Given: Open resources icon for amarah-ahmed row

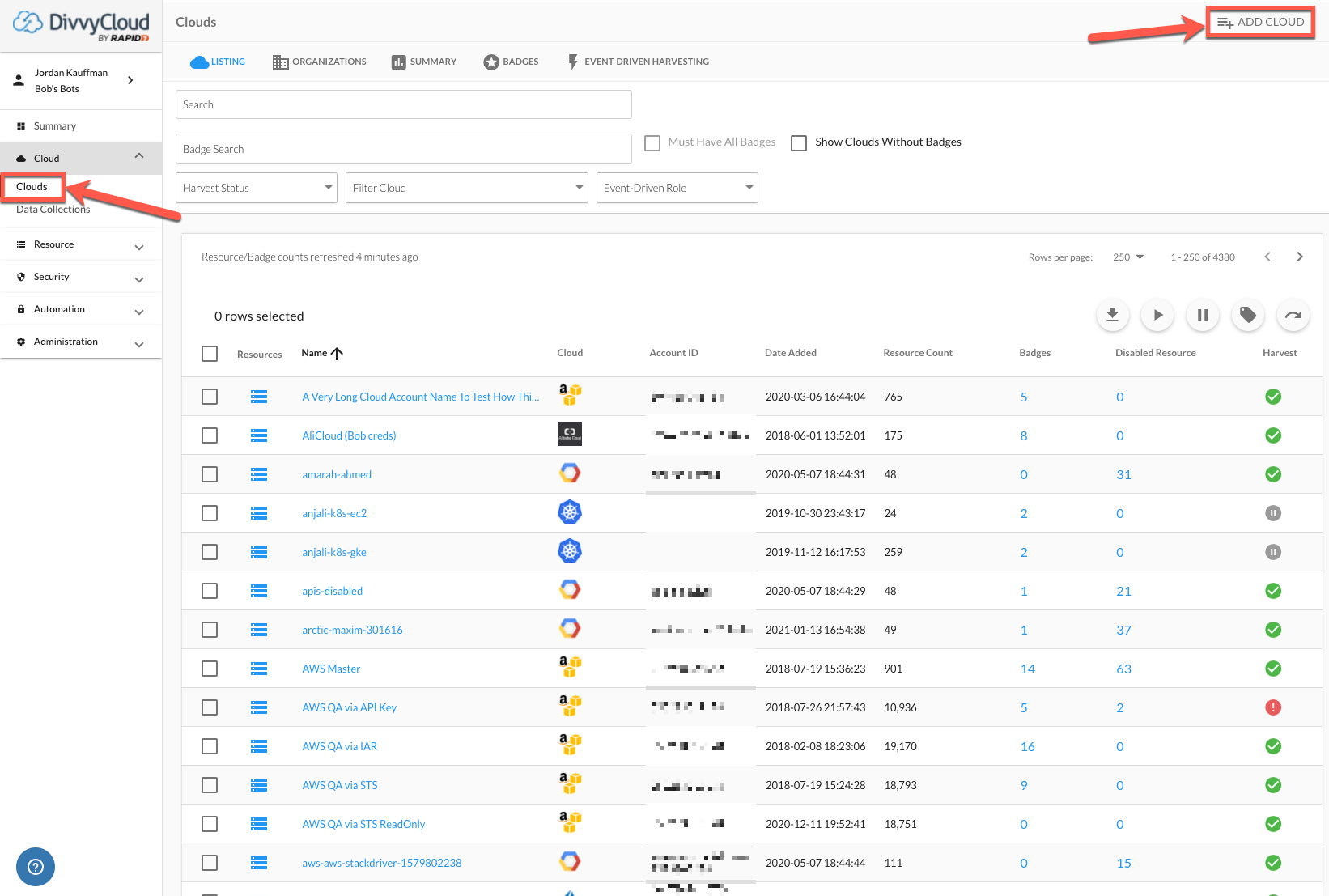Looking at the screenshot, I should (x=259, y=474).
